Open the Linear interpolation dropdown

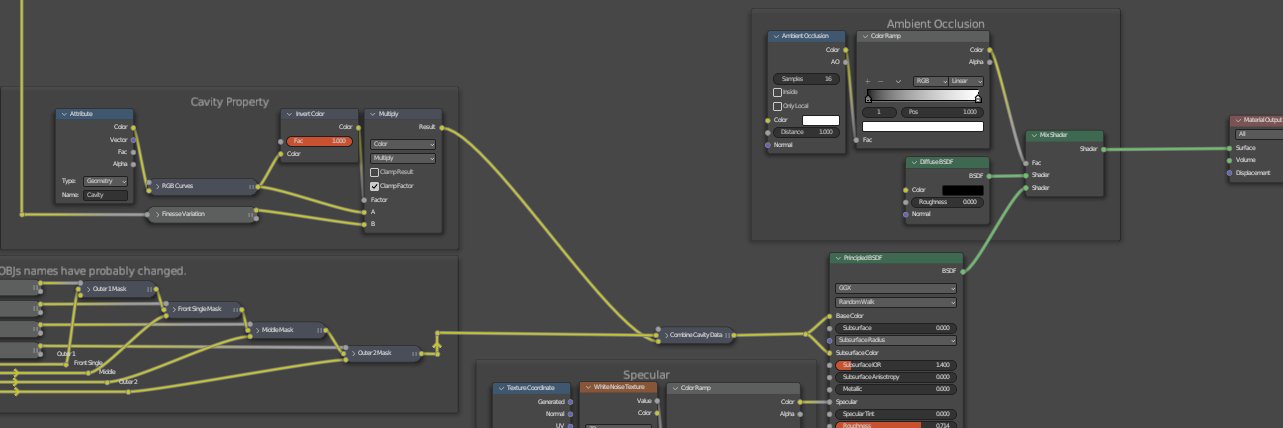click(966, 81)
